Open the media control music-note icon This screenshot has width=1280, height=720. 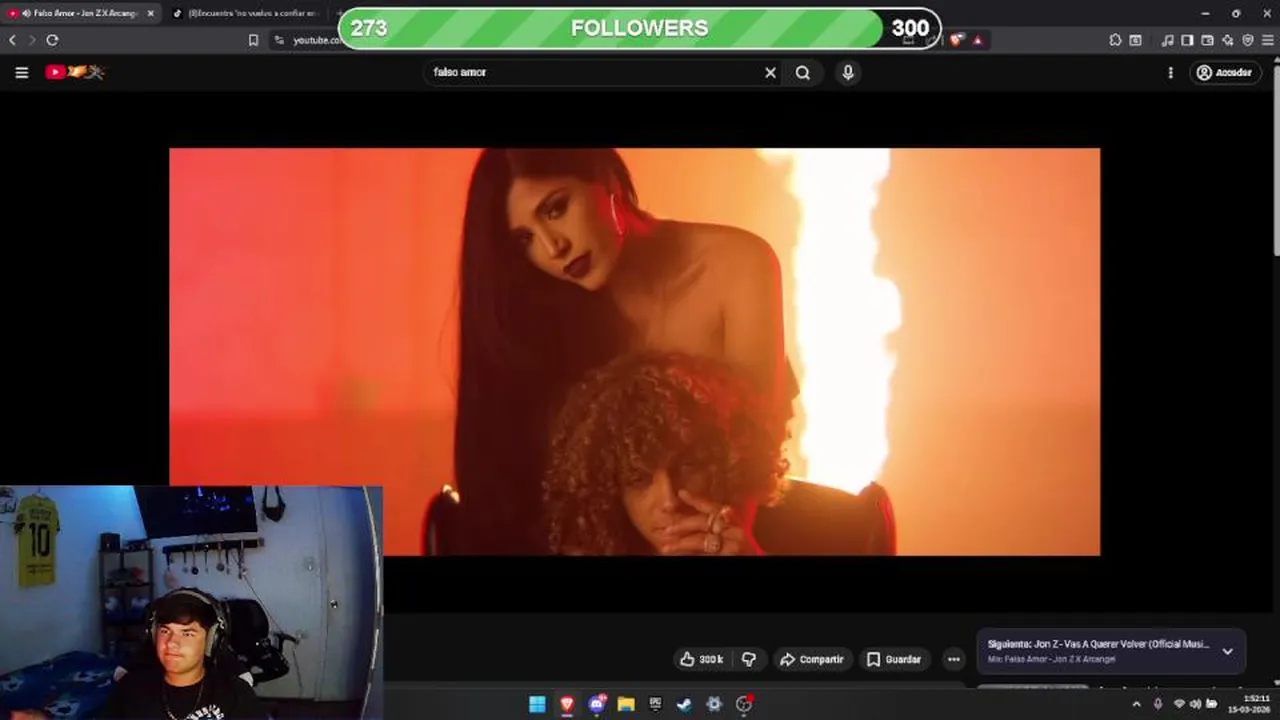1167,40
